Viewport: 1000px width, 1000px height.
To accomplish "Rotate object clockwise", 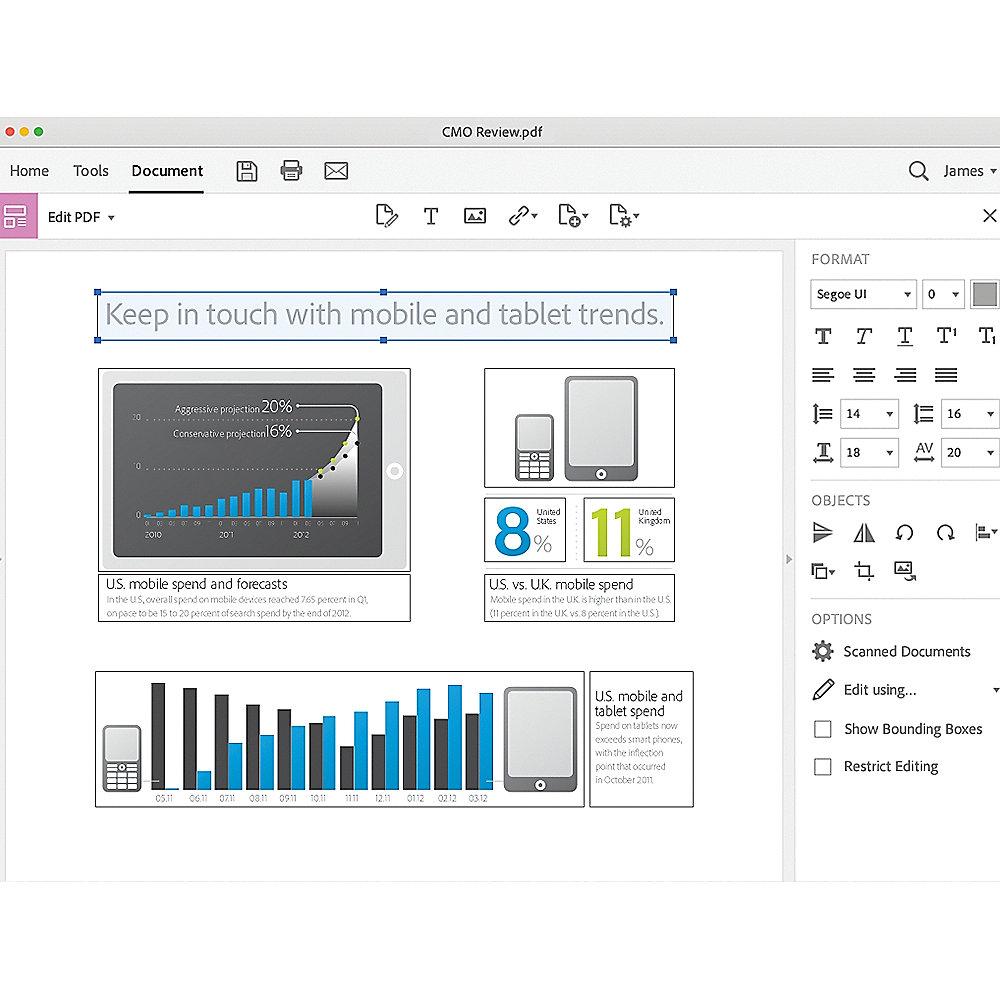I will [x=945, y=533].
